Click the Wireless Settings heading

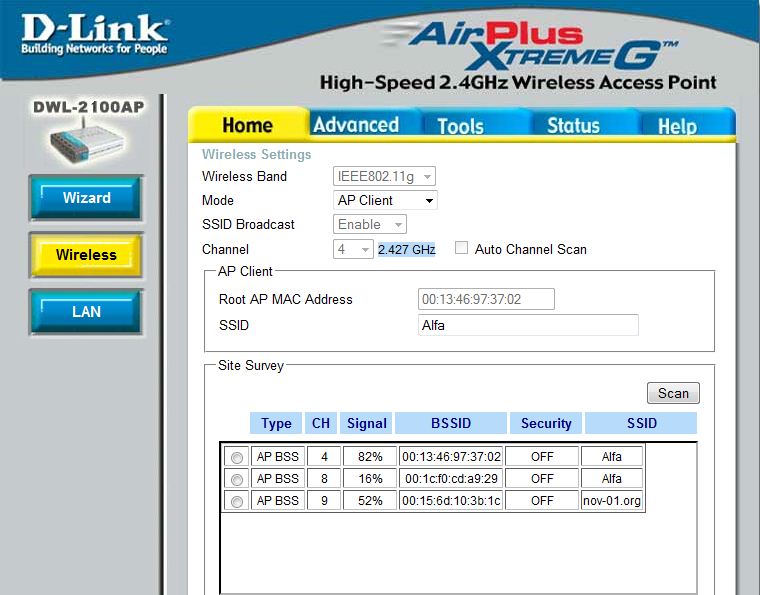[256, 154]
